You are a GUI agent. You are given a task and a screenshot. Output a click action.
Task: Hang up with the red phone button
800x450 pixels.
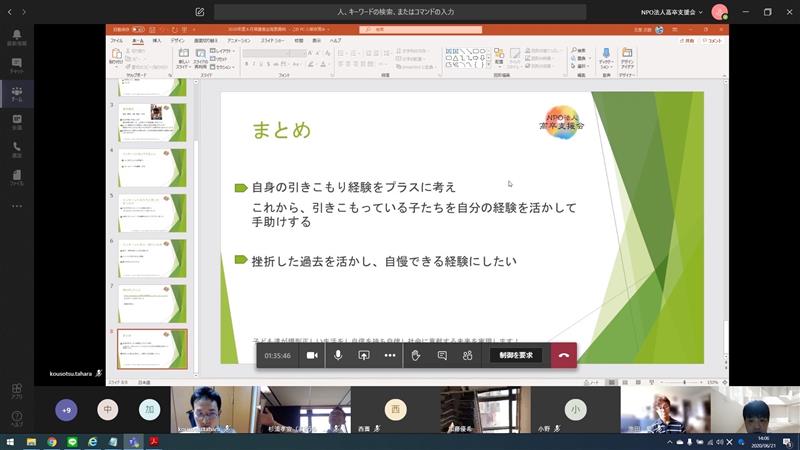[564, 355]
